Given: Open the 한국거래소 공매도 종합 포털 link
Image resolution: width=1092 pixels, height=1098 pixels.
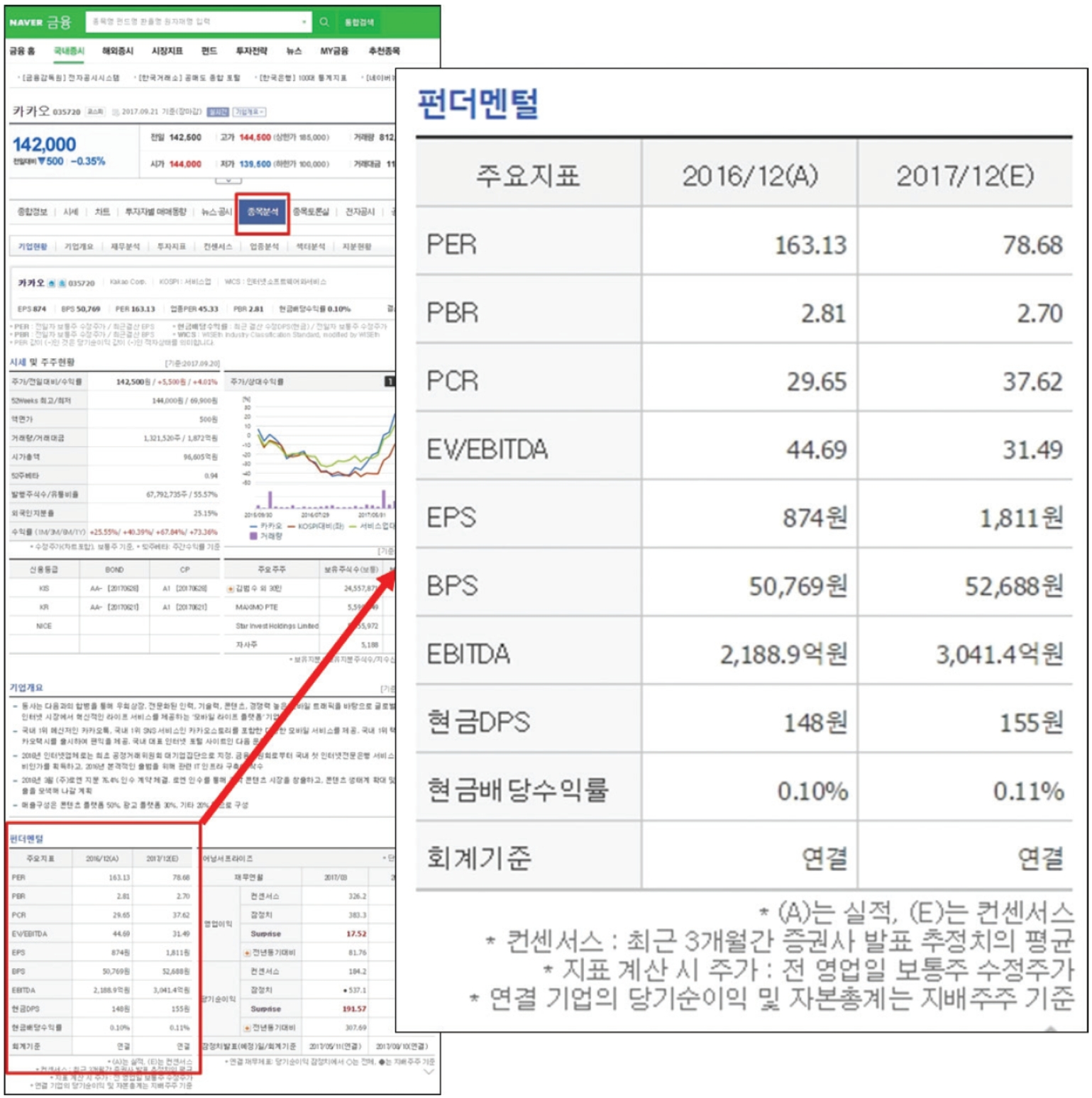Looking at the screenshot, I should click(x=188, y=78).
